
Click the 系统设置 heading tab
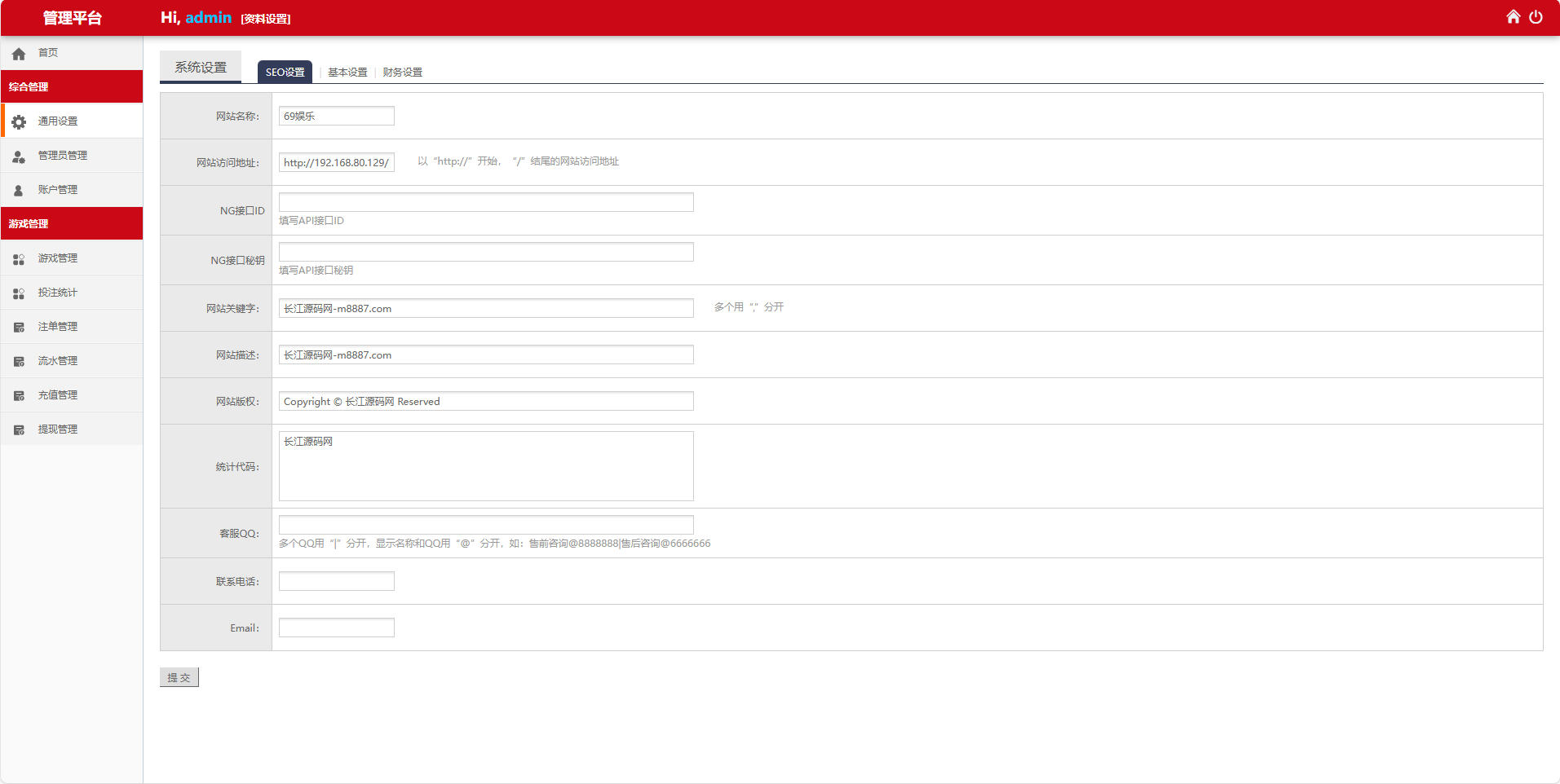[201, 67]
